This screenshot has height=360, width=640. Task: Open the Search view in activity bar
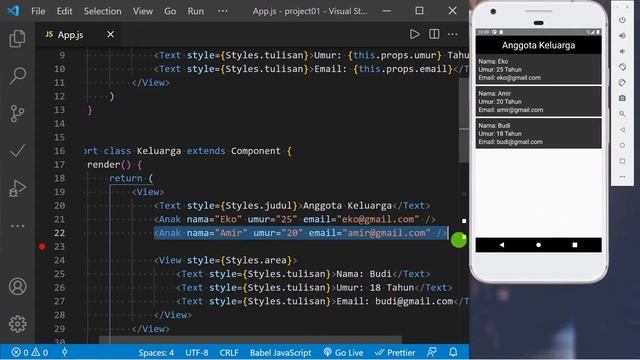(x=18, y=76)
